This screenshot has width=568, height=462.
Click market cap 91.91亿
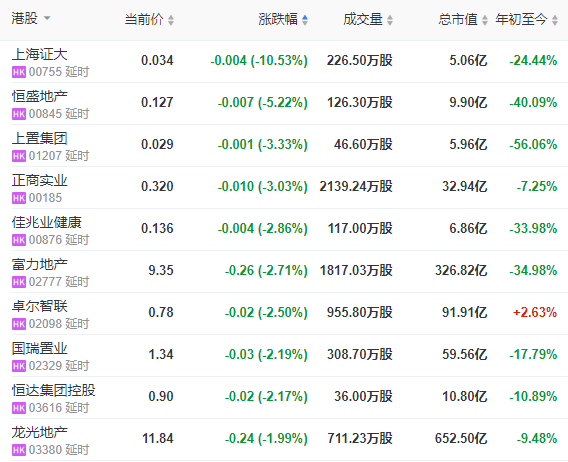click(465, 312)
